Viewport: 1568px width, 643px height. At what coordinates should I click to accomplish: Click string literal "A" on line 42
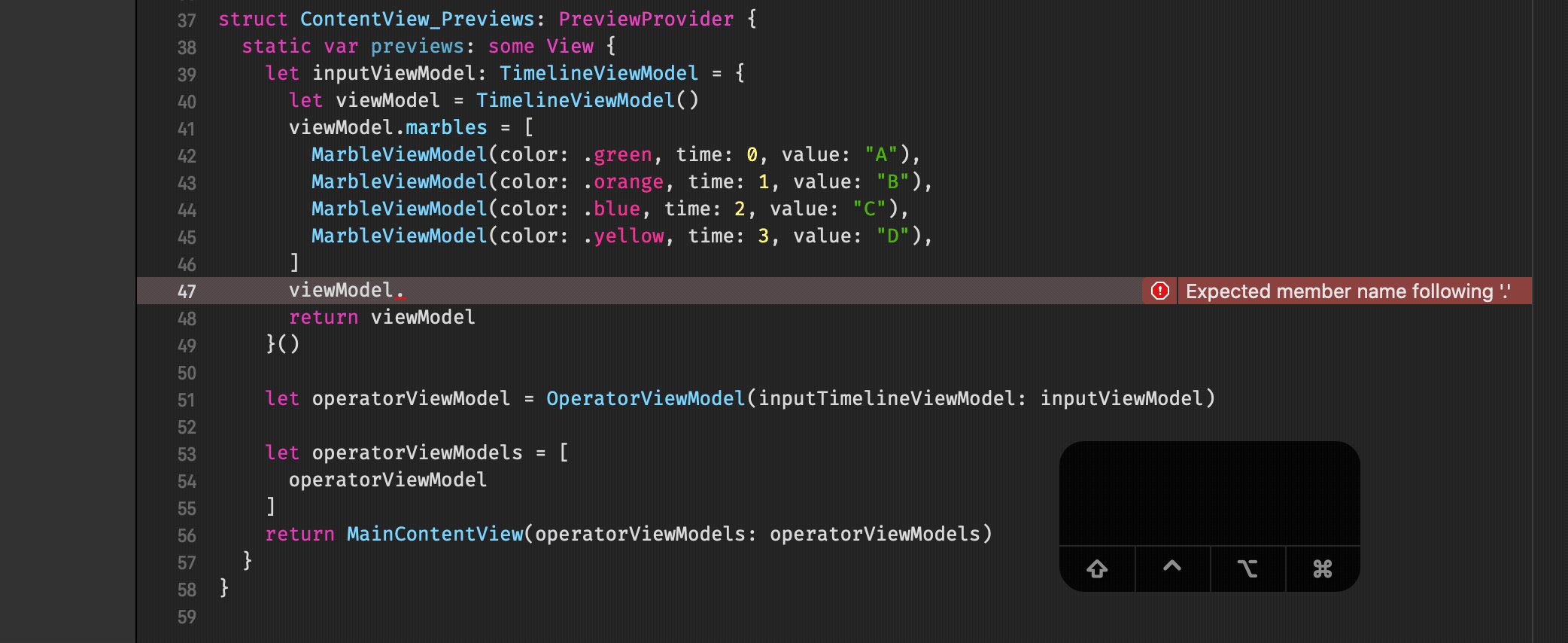click(880, 155)
